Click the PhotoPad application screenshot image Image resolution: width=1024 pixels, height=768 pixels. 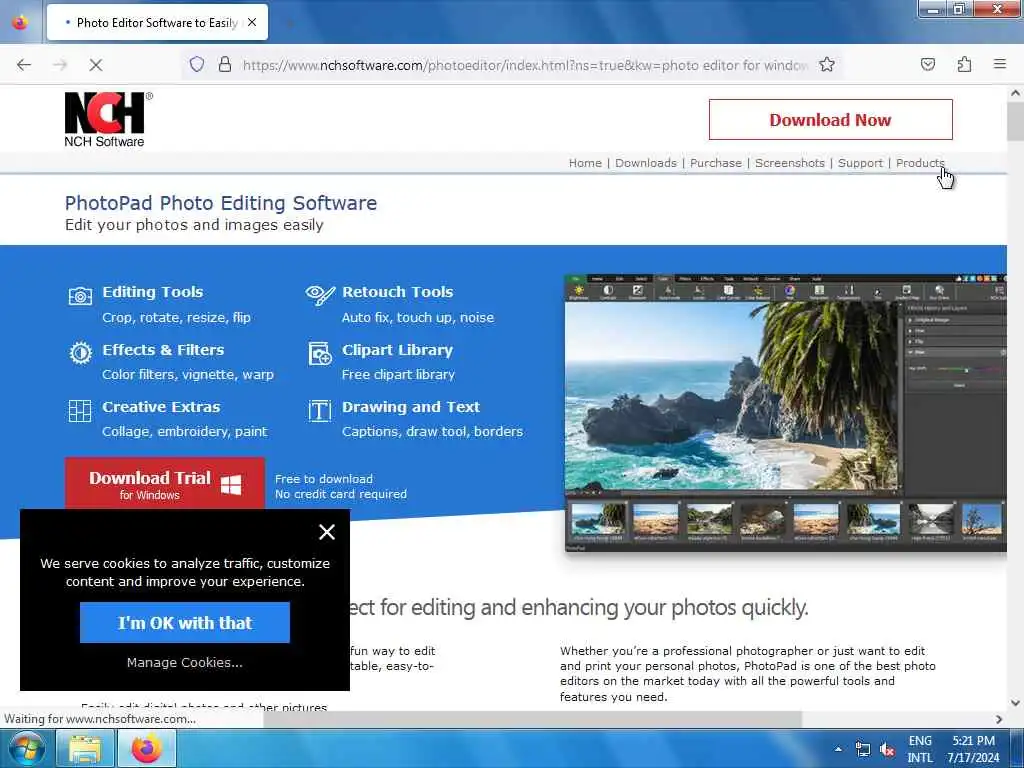786,413
